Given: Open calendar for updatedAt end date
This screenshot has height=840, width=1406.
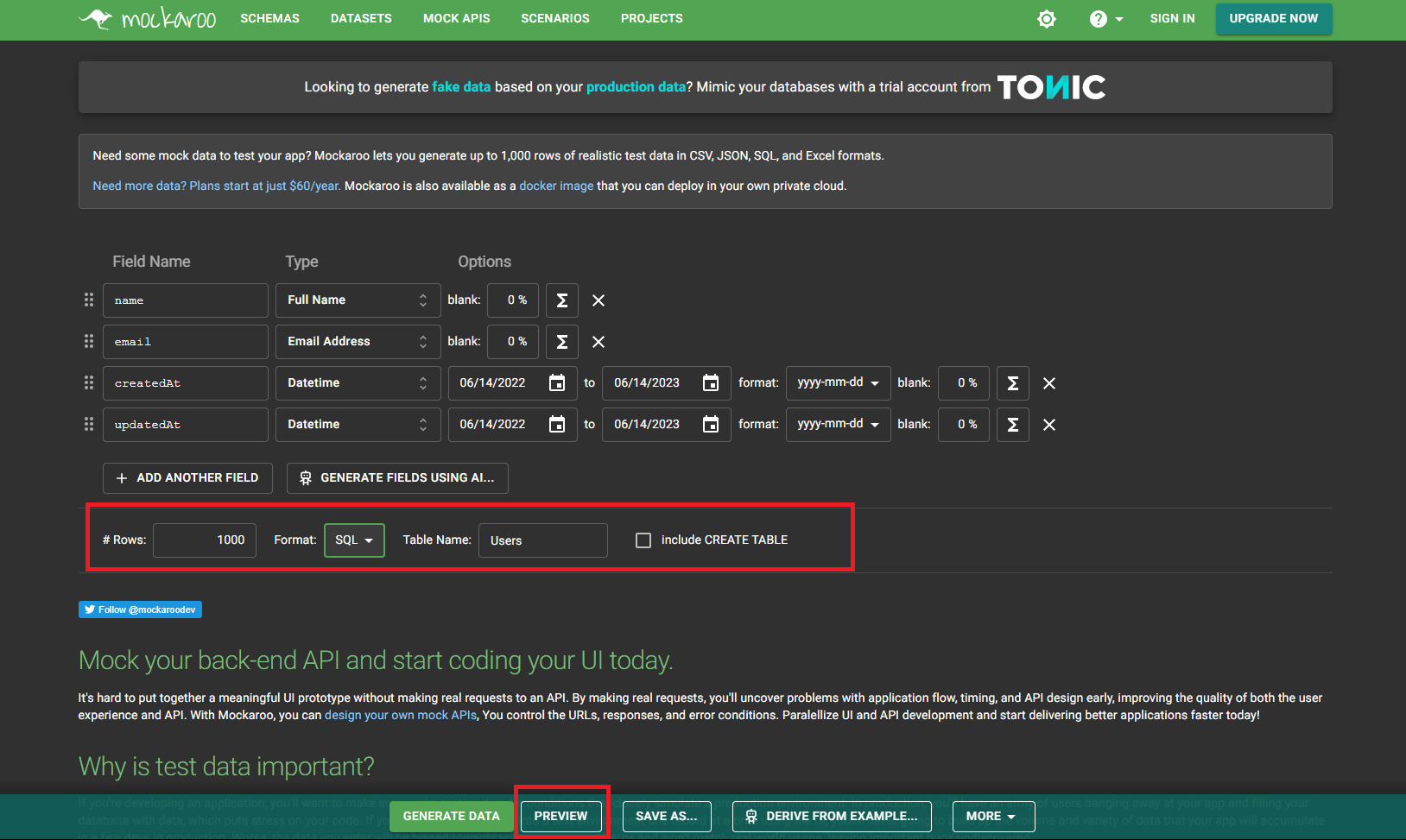Looking at the screenshot, I should (x=711, y=424).
